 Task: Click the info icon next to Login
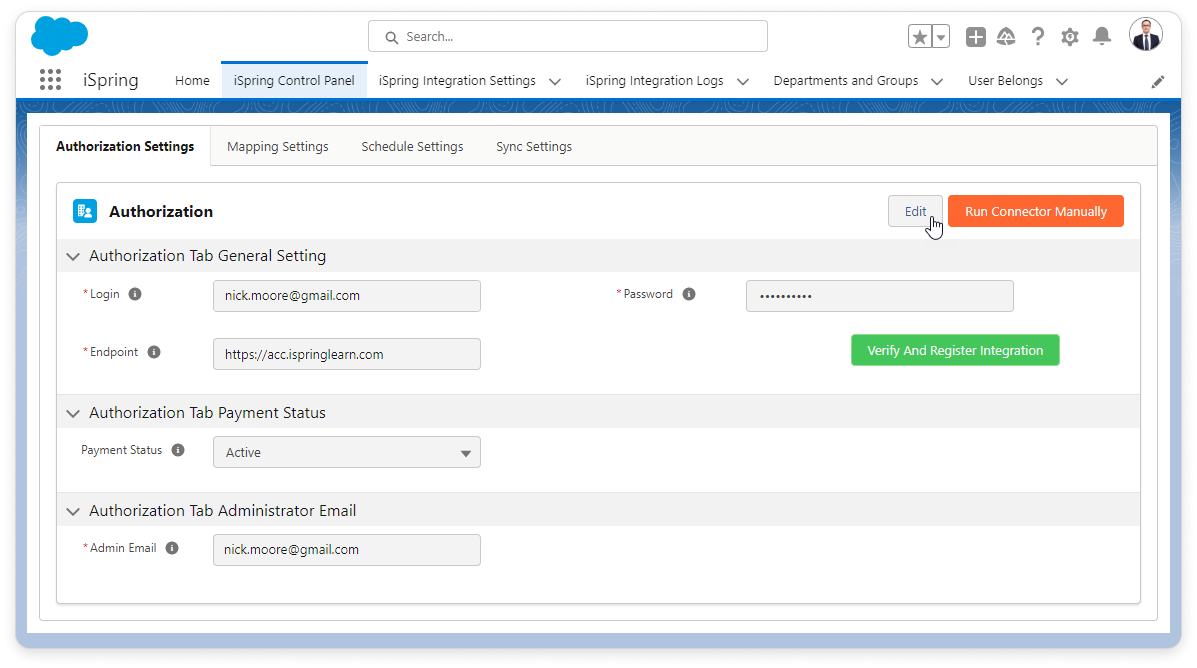[x=135, y=294]
